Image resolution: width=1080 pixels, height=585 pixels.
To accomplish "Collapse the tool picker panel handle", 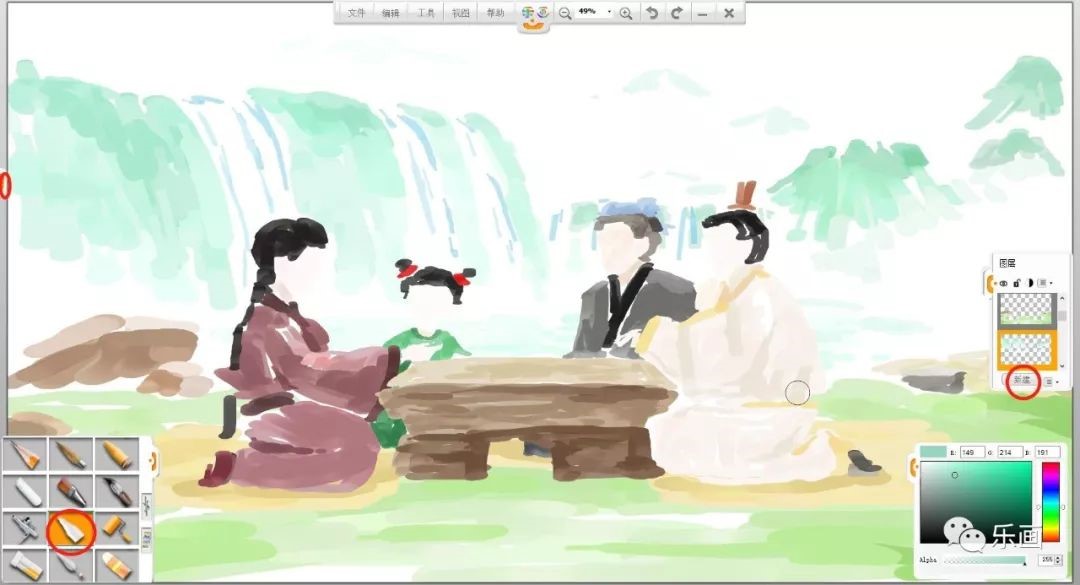I will point(153,460).
